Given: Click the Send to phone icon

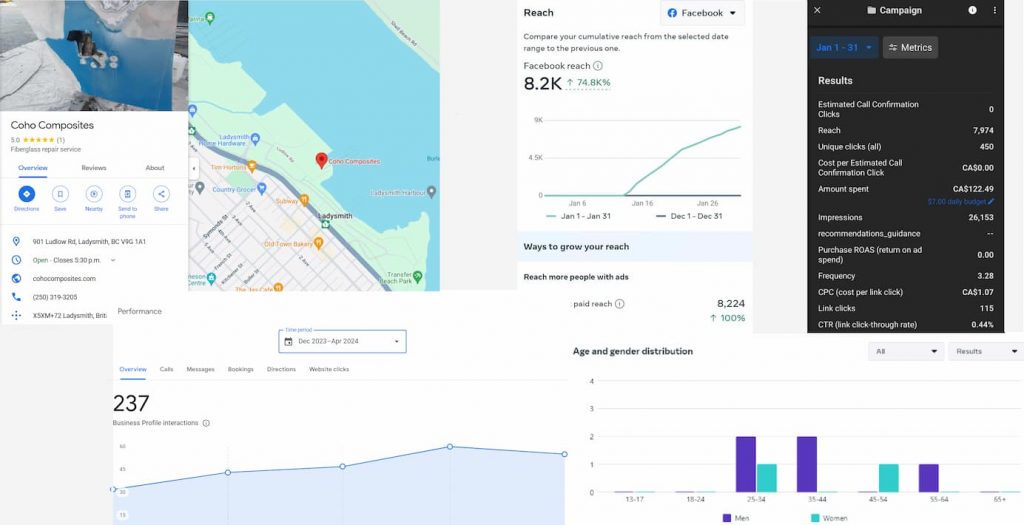Looking at the screenshot, I should click(x=128, y=194).
